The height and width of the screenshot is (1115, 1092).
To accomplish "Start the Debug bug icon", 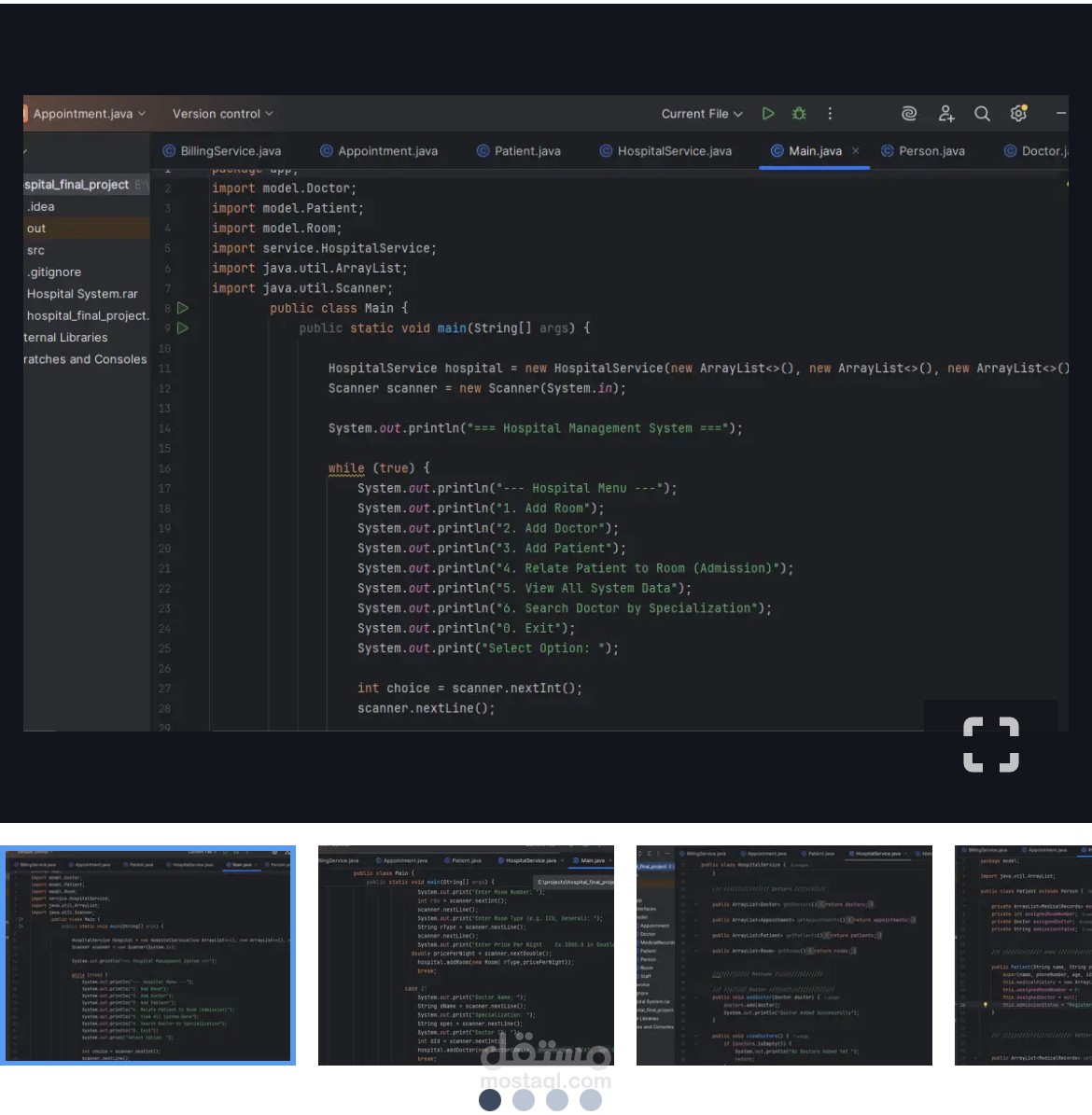I will [799, 114].
